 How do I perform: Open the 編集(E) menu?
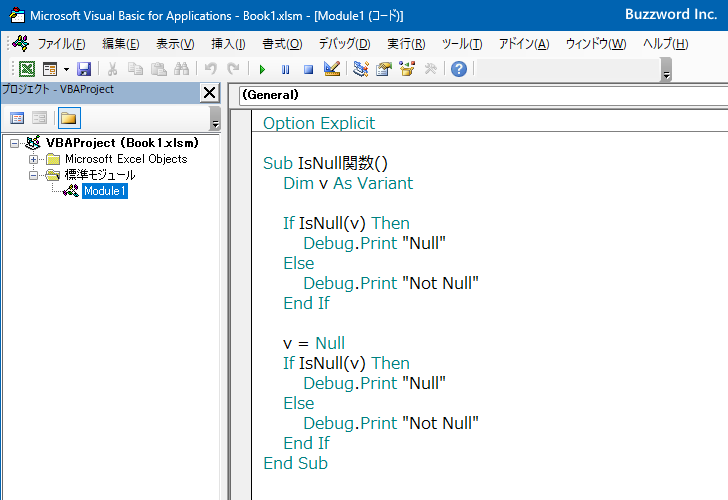pos(121,44)
